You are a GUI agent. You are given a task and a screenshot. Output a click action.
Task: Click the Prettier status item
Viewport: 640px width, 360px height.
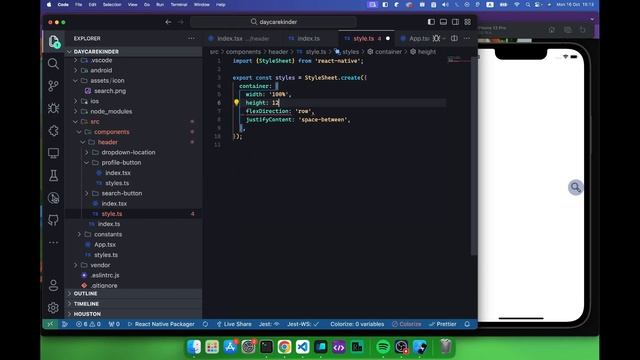coord(442,324)
